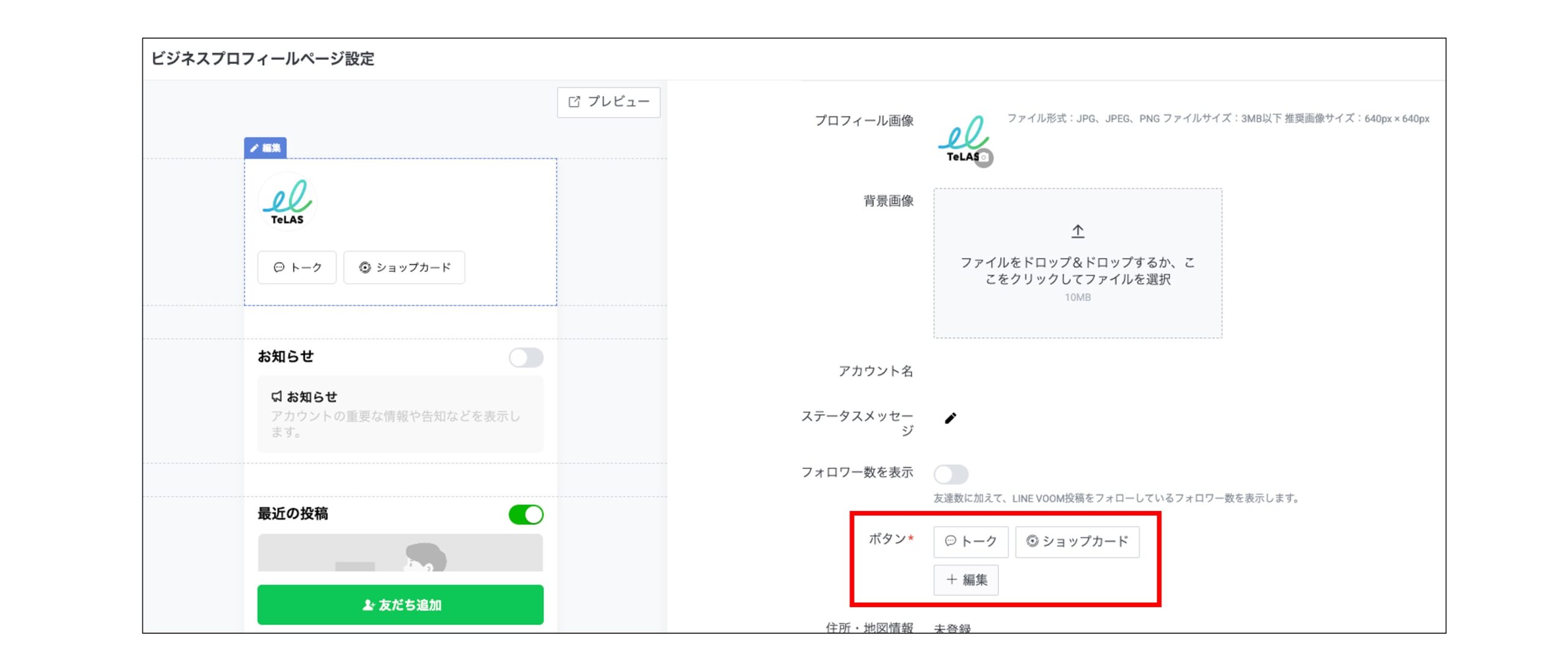The height and width of the screenshot is (669, 1568).
Task: Select the トーク button in the profile preview
Action: pos(296,267)
